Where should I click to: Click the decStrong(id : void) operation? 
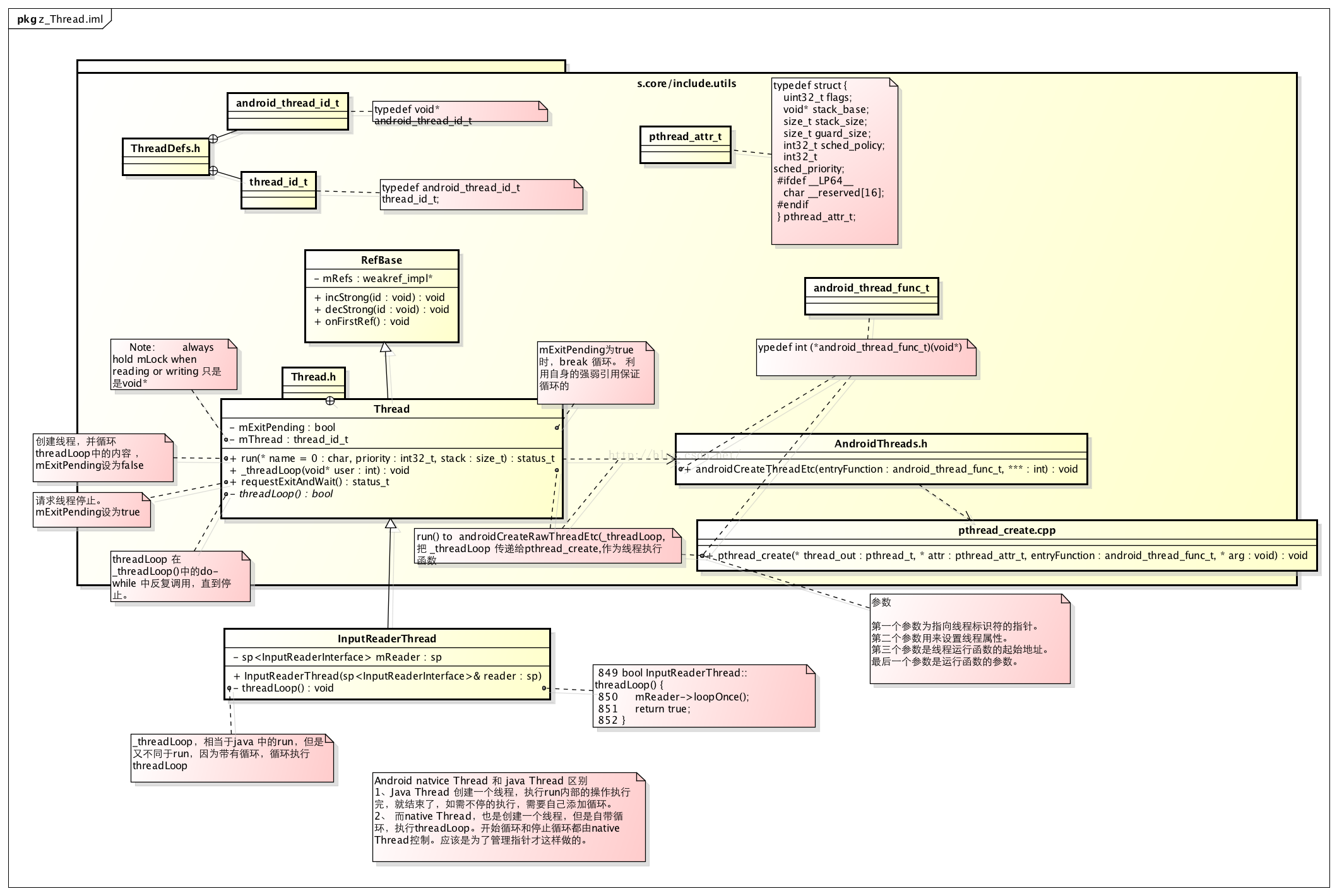381,309
